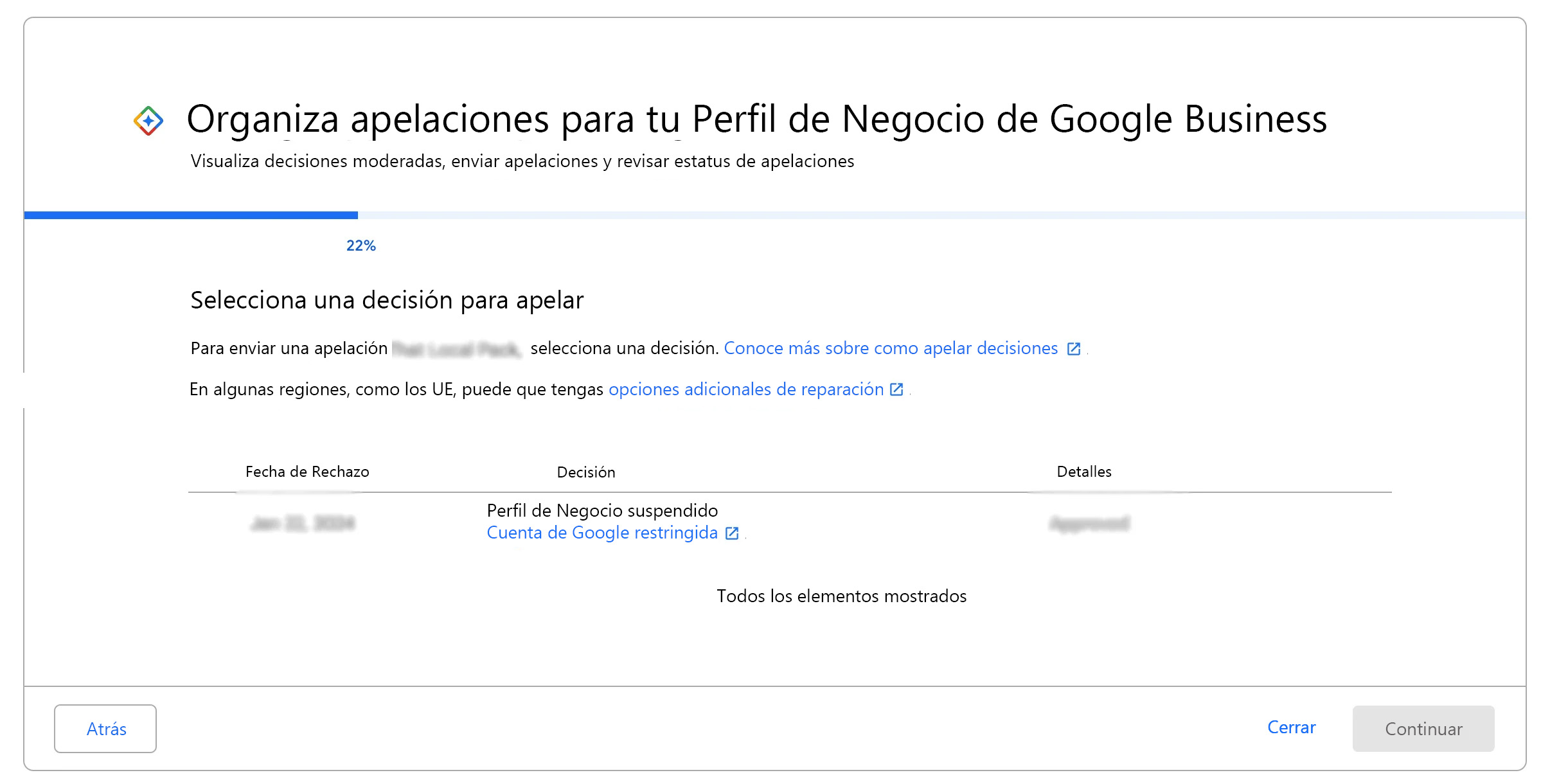Click the 'Detalles' column header
Viewport: 1559px width, 784px height.
pos(1083,472)
